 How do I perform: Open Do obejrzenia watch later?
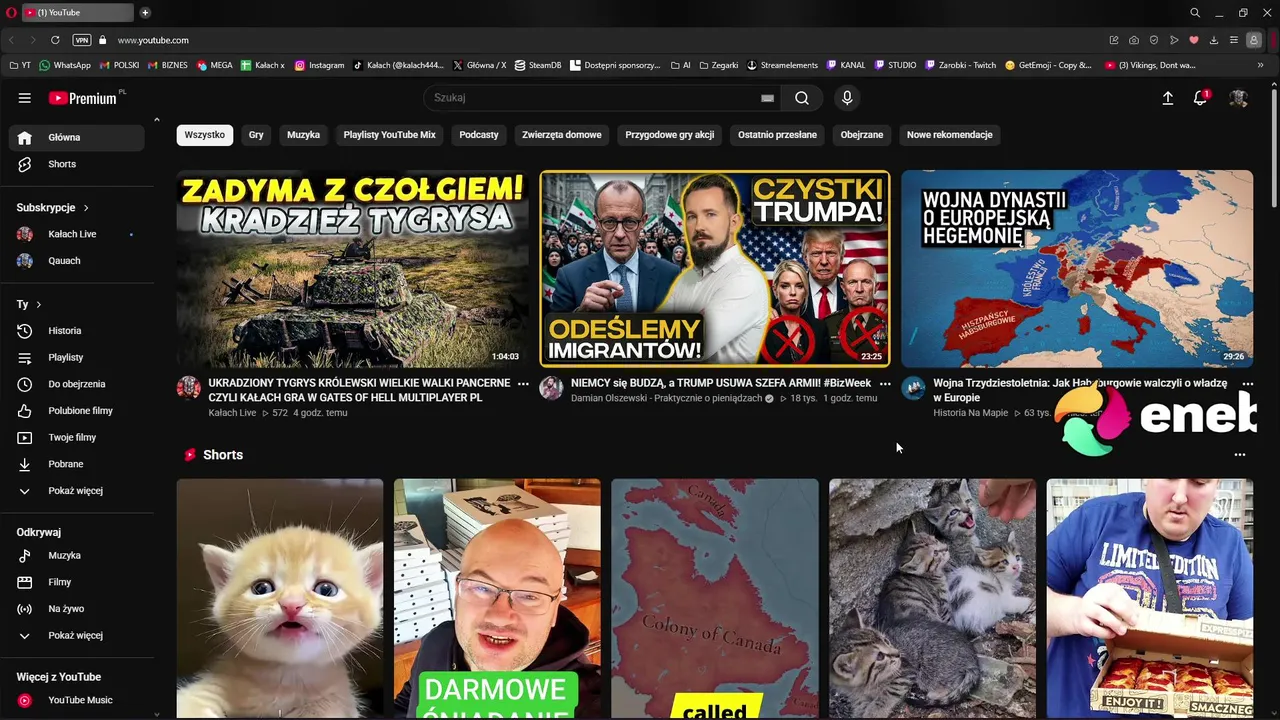point(76,384)
